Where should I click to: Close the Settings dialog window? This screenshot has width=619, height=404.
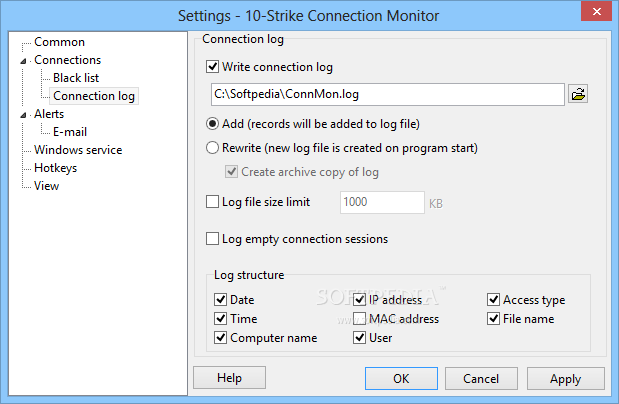coord(596,11)
